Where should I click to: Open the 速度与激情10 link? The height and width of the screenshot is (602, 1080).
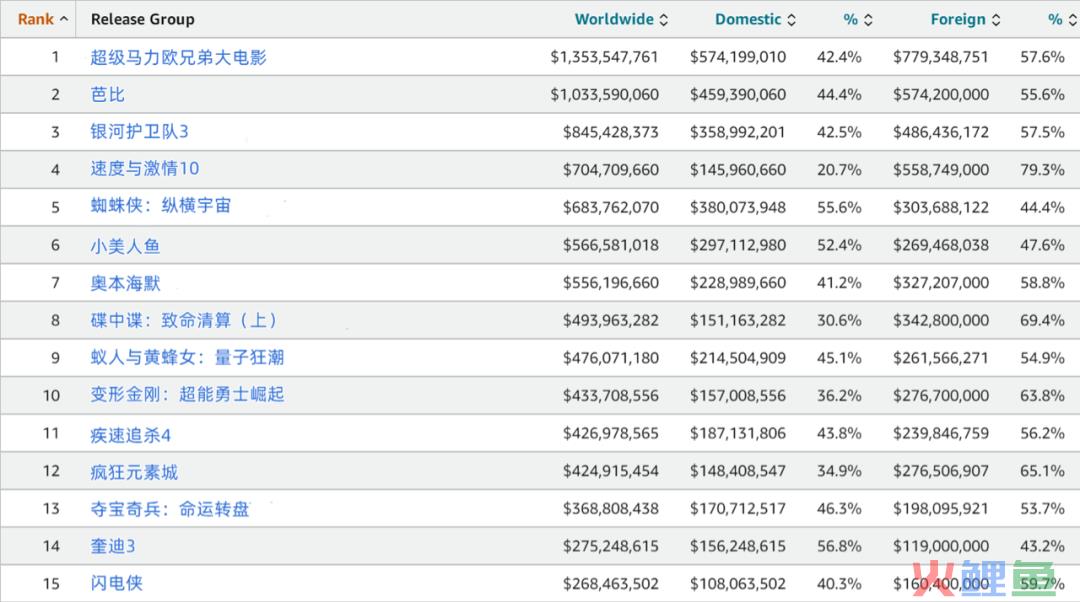tap(145, 169)
